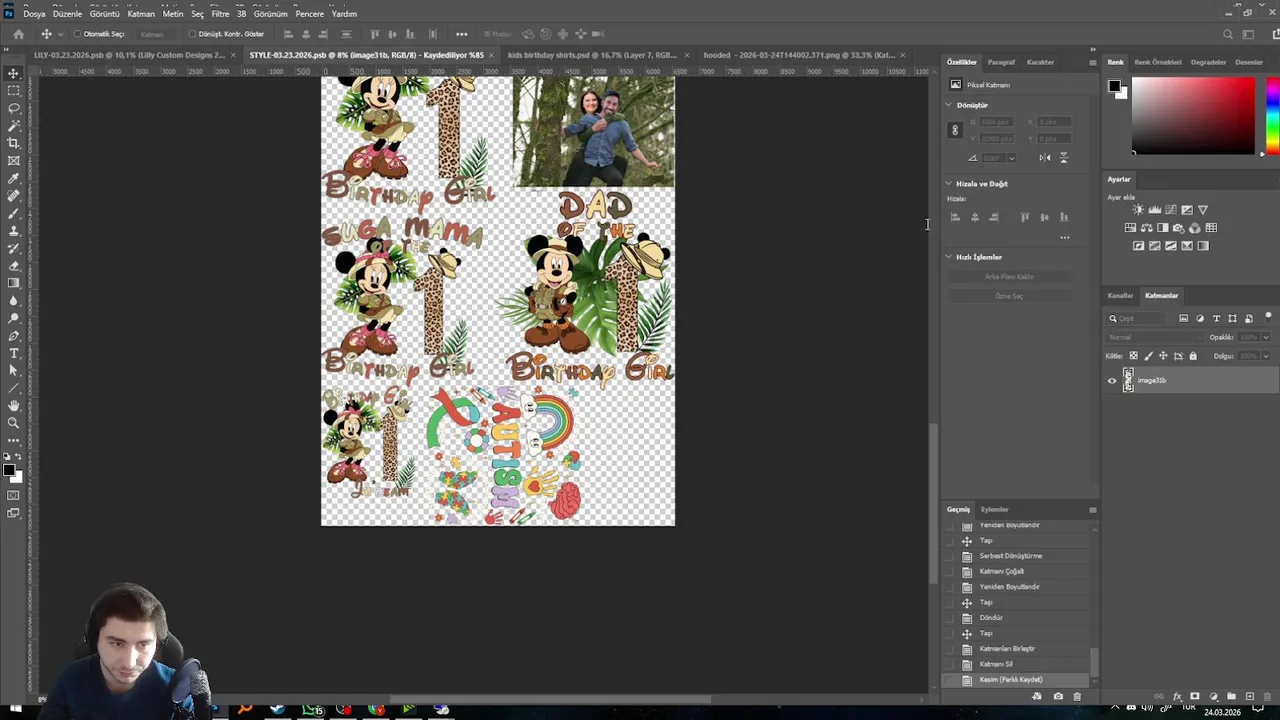Collapse the Hızlı İşlemler section
1280x720 pixels.
(x=949, y=257)
